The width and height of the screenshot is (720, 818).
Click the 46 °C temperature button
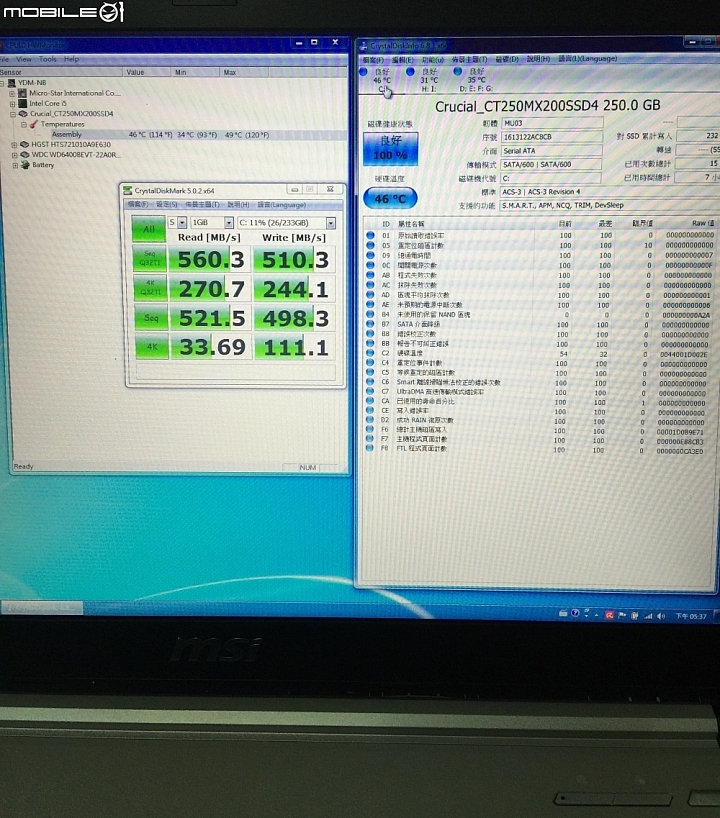[x=390, y=198]
